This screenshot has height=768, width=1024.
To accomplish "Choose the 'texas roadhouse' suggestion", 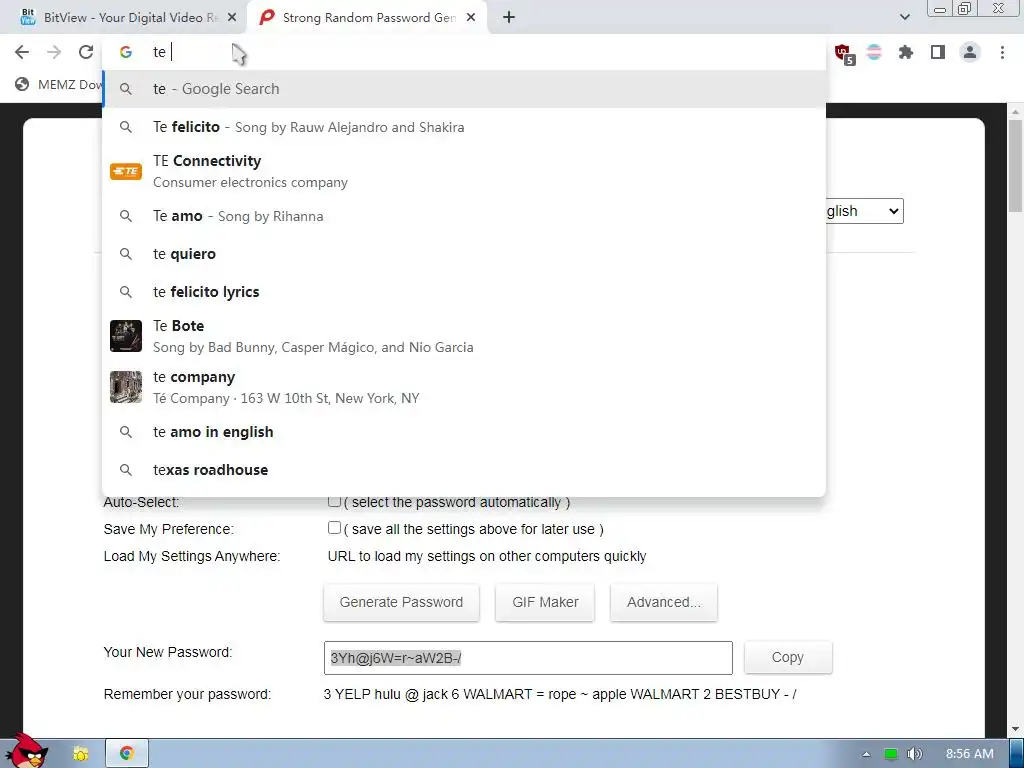I will (464, 470).
